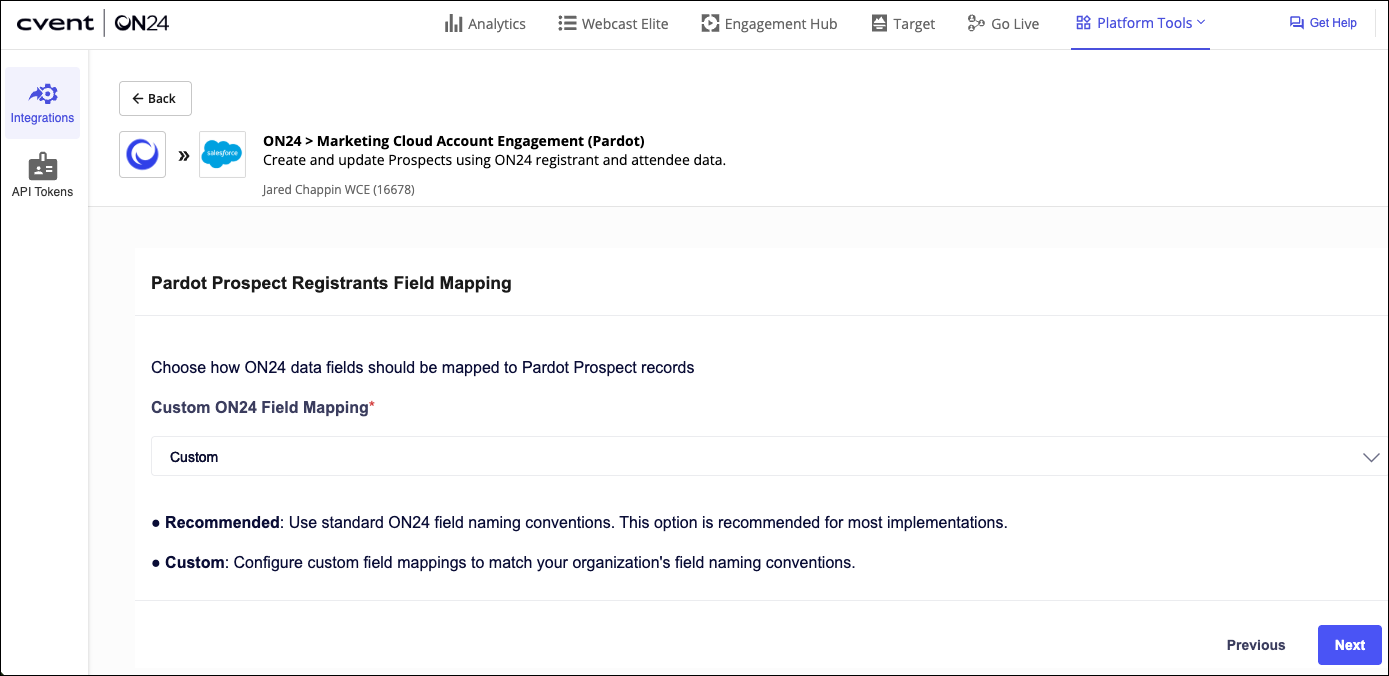Screen dimensions: 1389x676
Task: Click the Engagement Hub play icon
Action: click(x=710, y=23)
